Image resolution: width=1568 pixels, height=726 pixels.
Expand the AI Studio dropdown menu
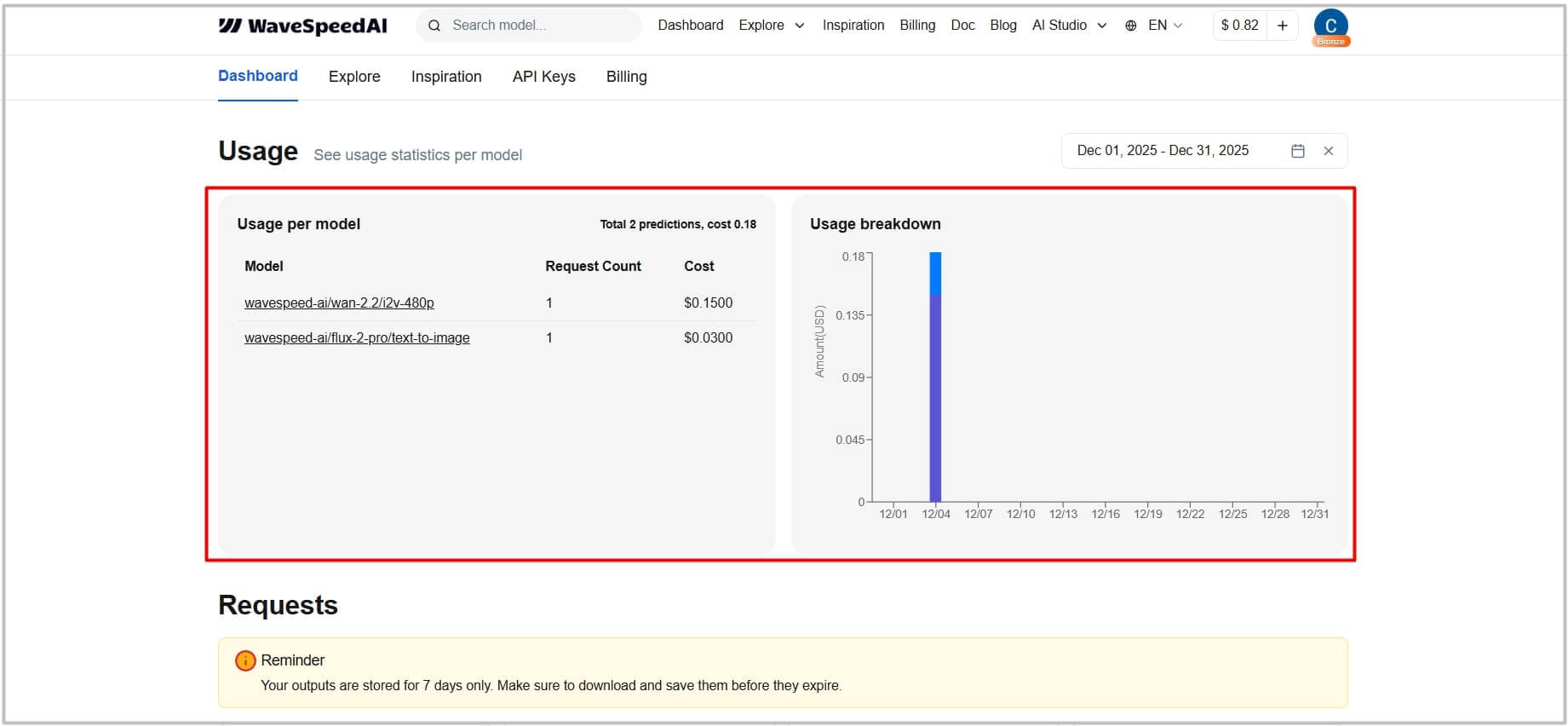tap(1070, 26)
